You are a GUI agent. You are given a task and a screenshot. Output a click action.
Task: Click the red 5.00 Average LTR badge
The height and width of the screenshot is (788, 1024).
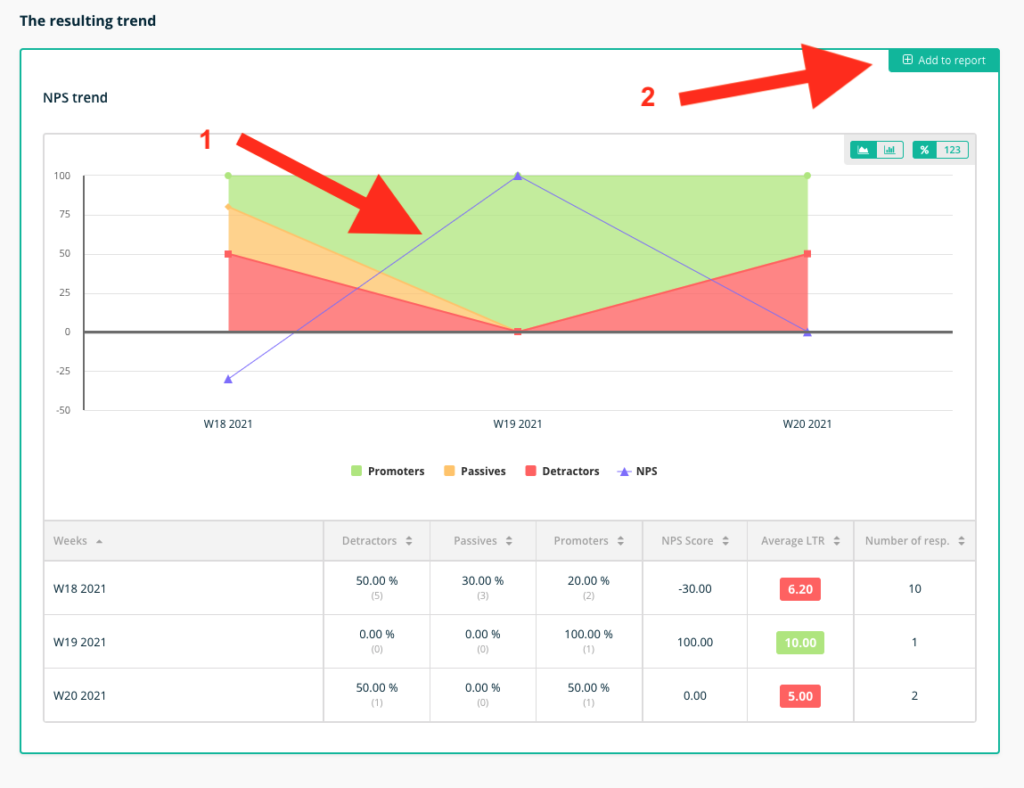point(800,696)
